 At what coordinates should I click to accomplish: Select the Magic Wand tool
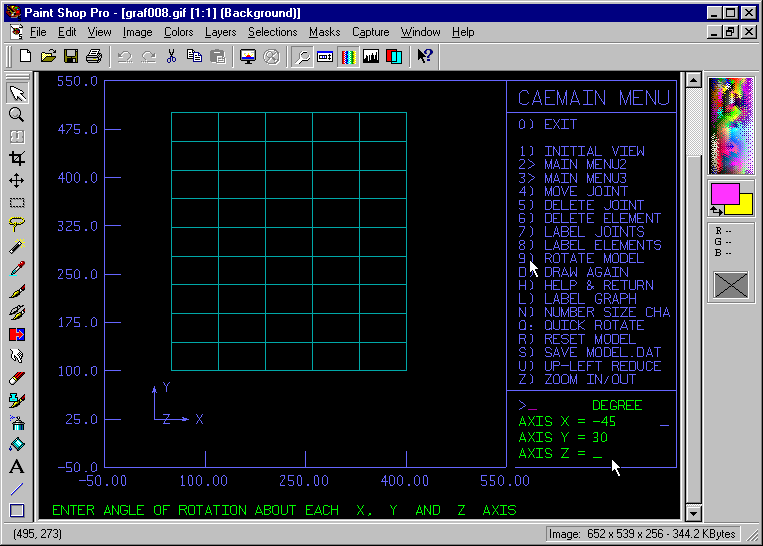click(x=16, y=246)
